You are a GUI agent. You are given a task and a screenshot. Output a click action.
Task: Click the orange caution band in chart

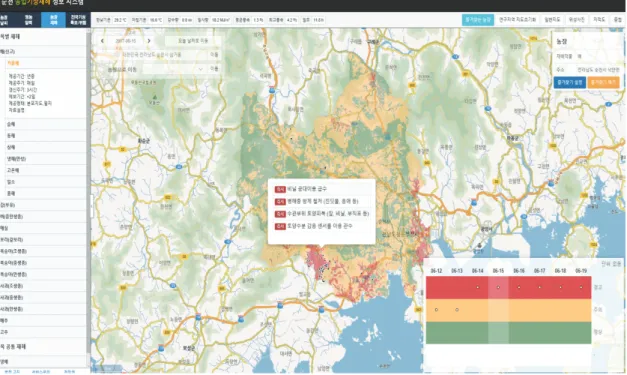pos(508,310)
